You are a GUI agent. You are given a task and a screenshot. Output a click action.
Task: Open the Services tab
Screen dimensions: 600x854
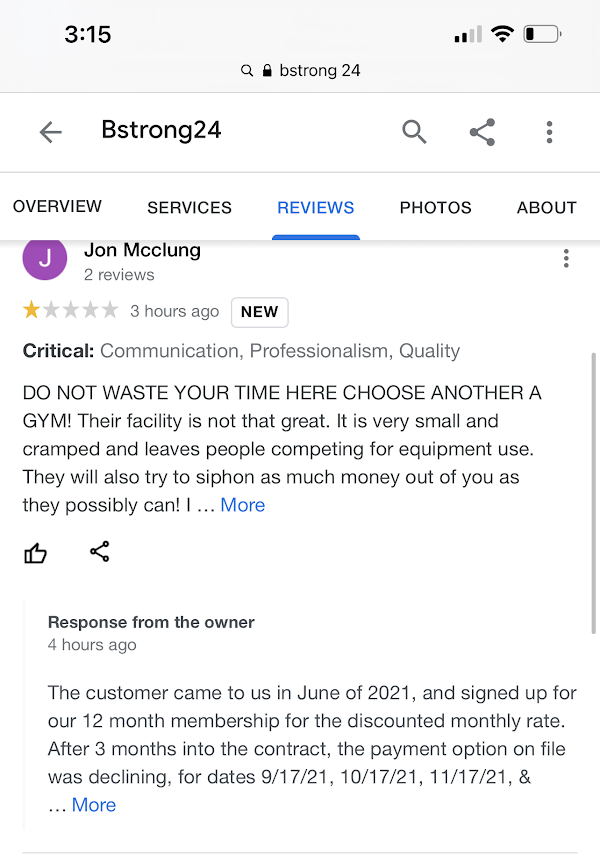tap(189, 208)
